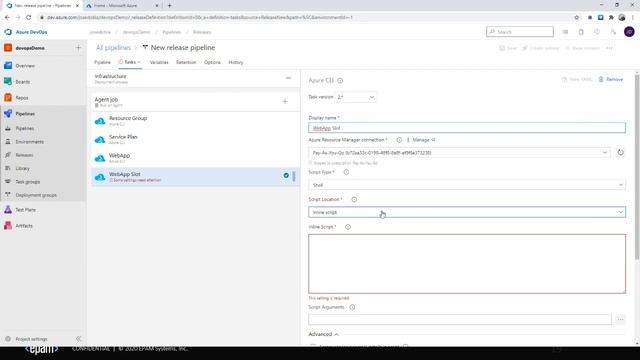The height and width of the screenshot is (360, 640).
Task: Open the Script Location dropdown
Action: point(467,212)
